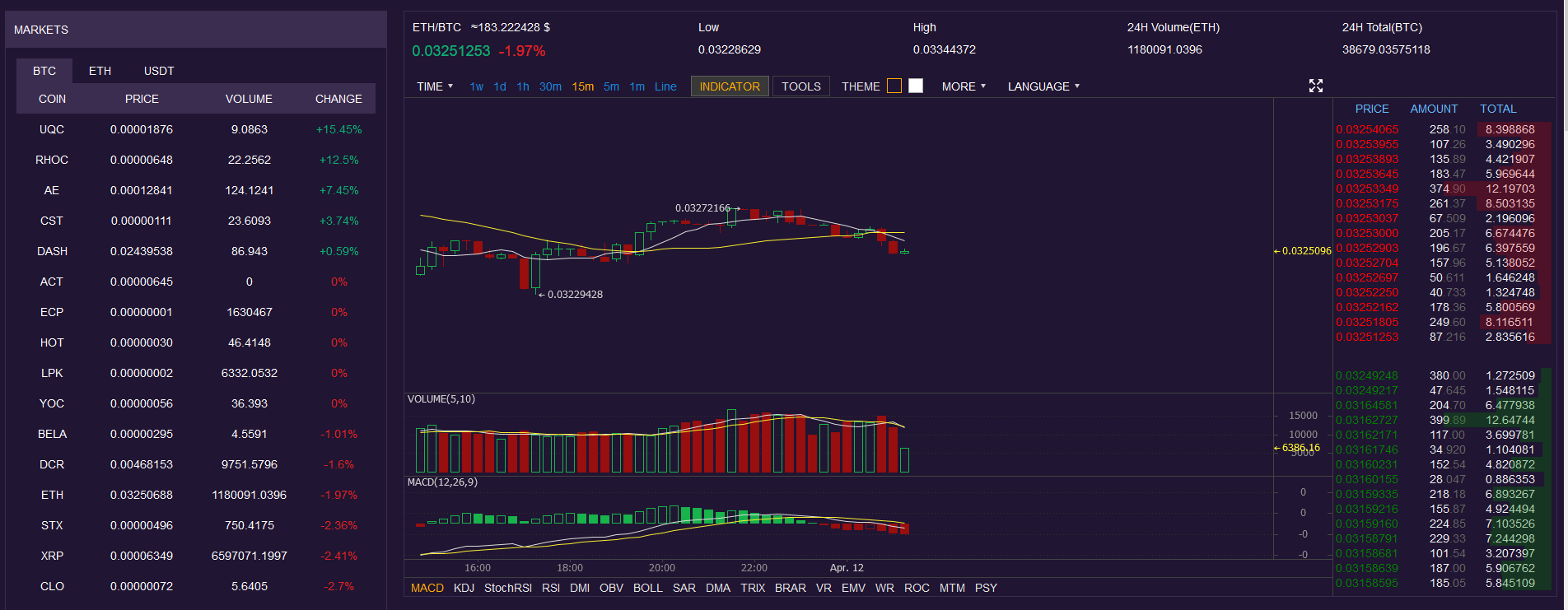Open the TIME dropdown menu
1568x610 pixels.
coord(435,86)
